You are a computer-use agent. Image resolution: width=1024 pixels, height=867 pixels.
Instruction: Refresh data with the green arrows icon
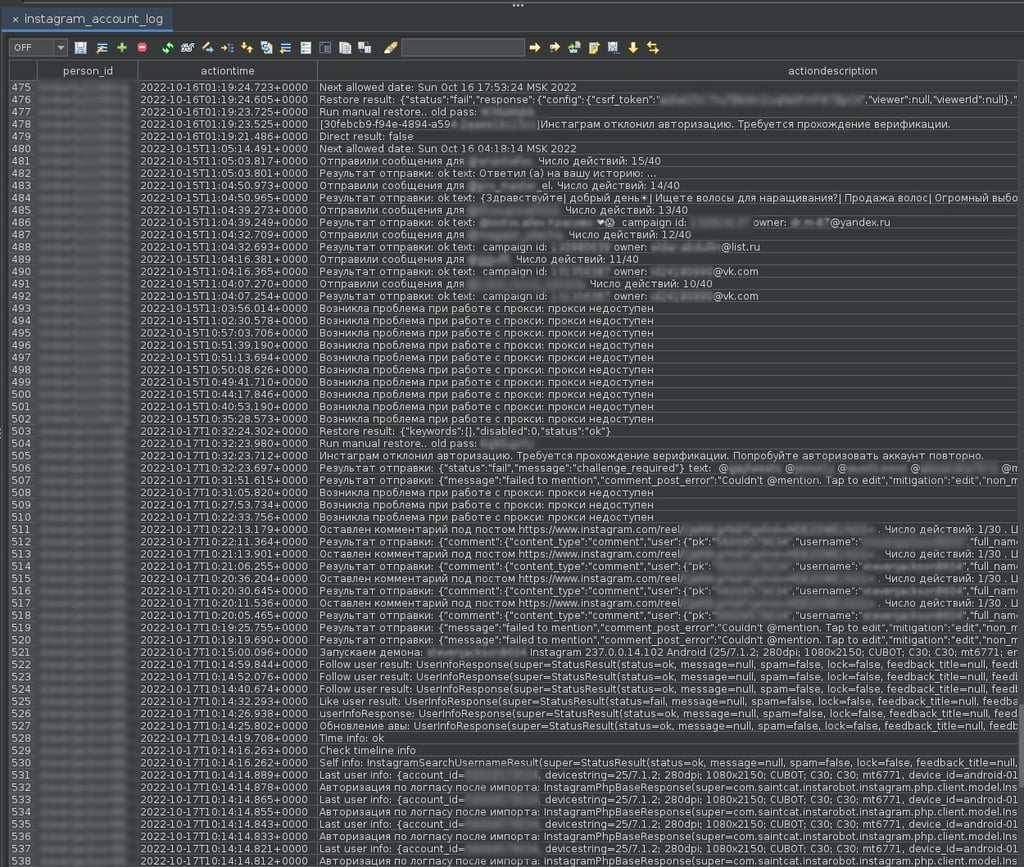click(168, 48)
